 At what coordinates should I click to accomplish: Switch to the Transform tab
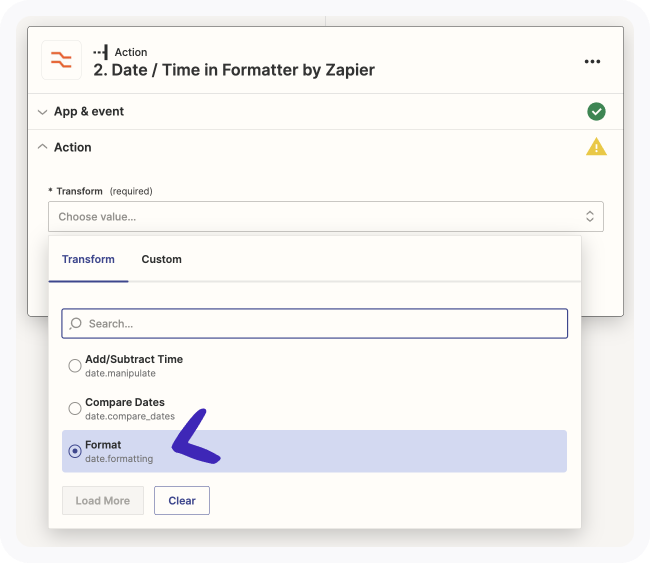[x=88, y=259]
